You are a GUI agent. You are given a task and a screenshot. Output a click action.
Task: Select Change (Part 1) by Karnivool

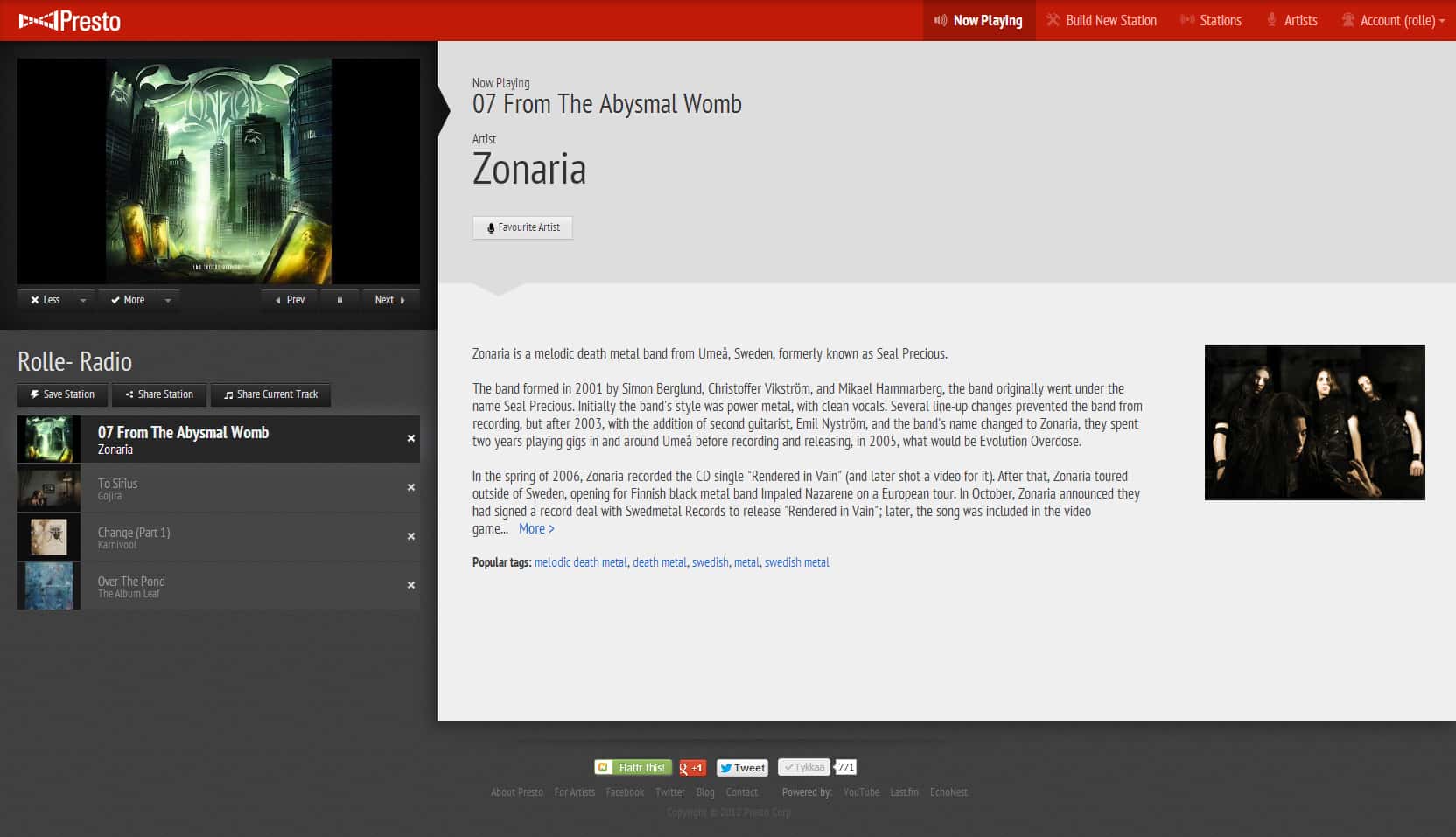point(219,537)
